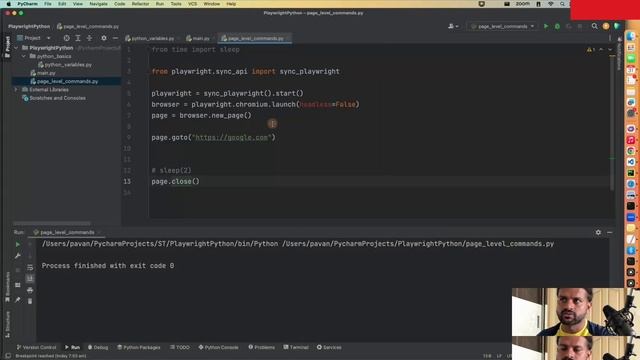This screenshot has height=360, width=640.
Task: Run the page_level_commands configuration from the toolbar
Action: coord(546,26)
